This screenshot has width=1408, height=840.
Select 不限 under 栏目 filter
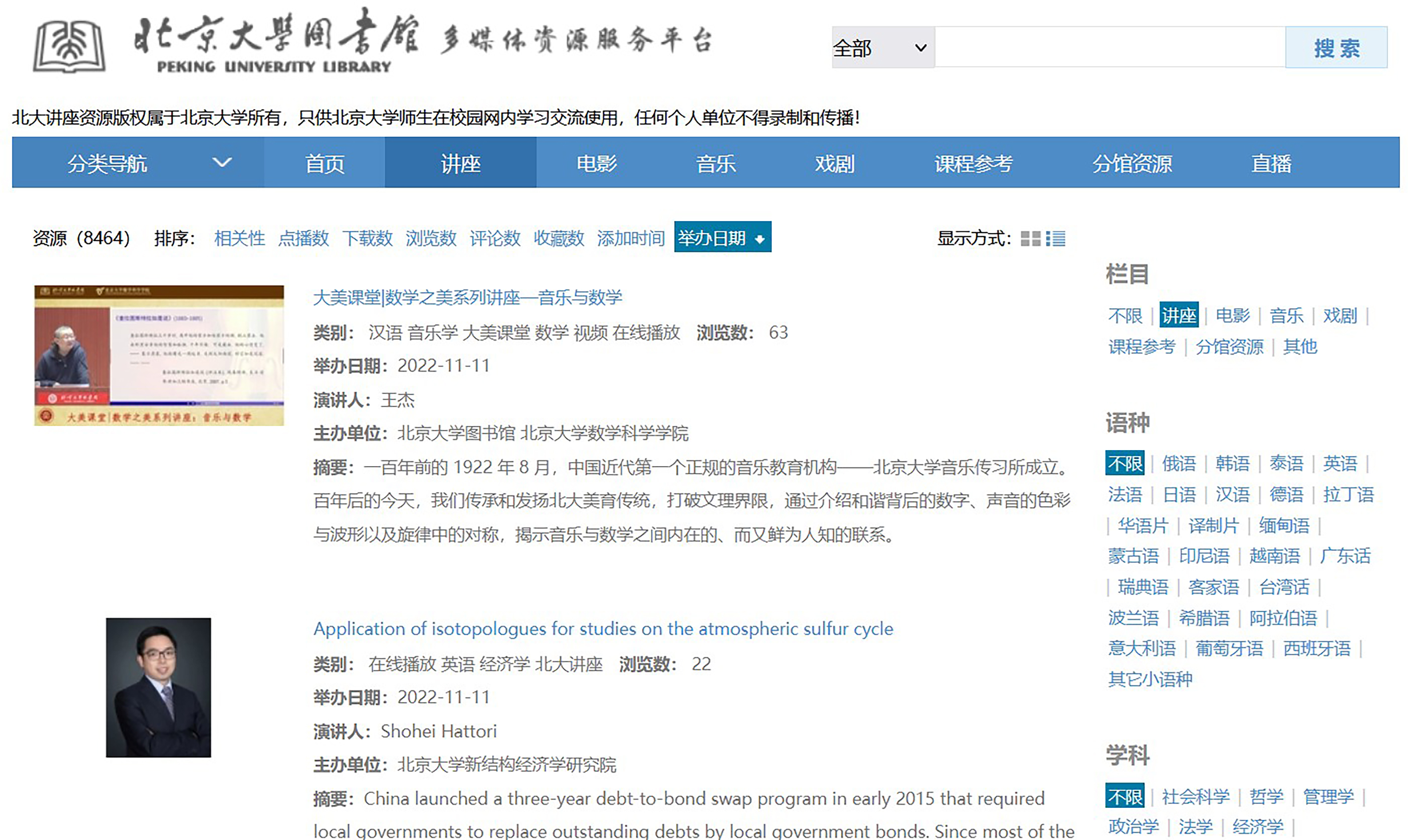coord(1125,315)
